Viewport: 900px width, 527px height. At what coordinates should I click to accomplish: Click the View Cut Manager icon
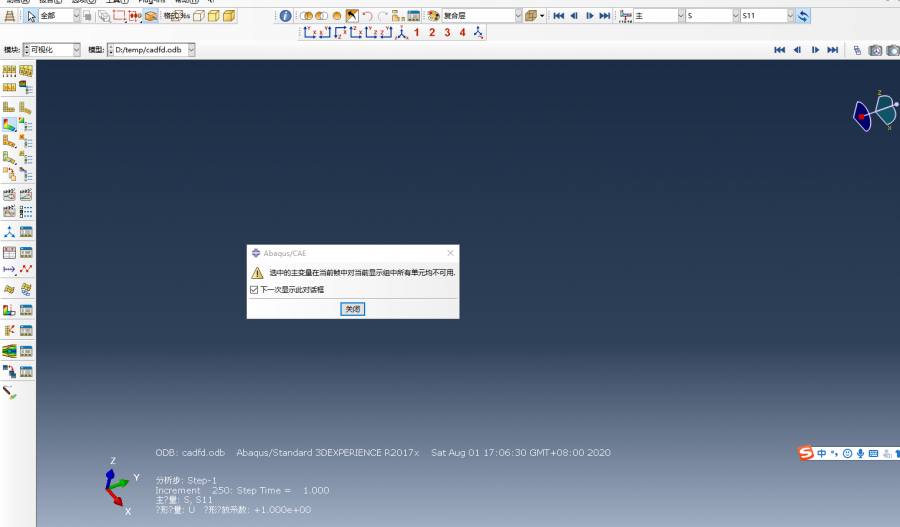26,310
